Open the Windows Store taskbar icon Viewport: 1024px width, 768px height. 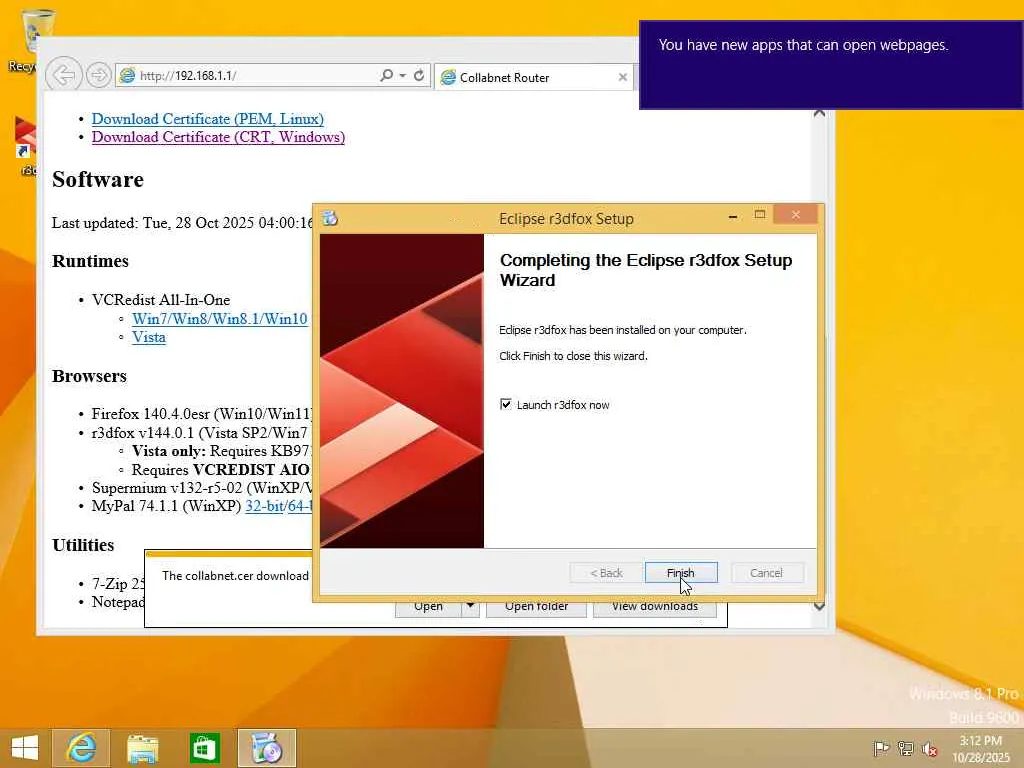click(204, 748)
